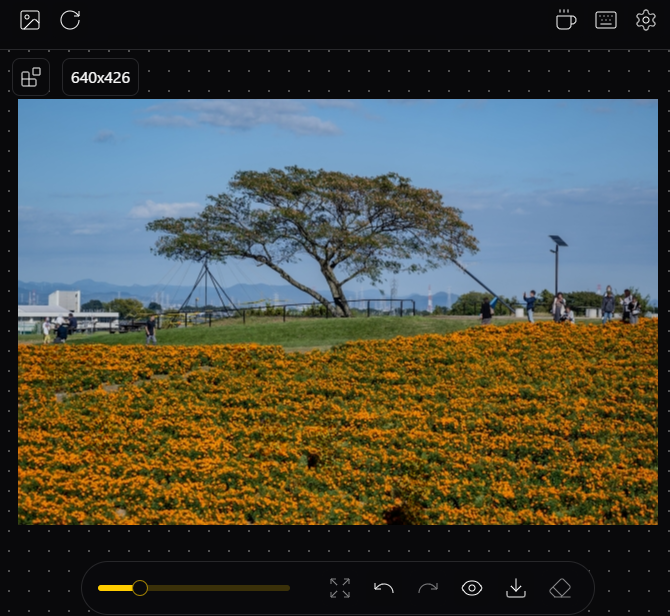This screenshot has height=616, width=670.
Task: Open the coffee cup donate icon
Action: pos(566,20)
